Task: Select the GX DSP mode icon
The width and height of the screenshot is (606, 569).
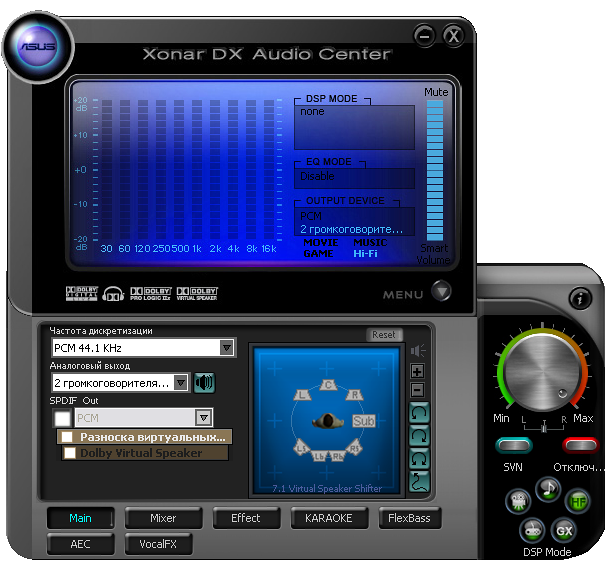Action: click(563, 531)
